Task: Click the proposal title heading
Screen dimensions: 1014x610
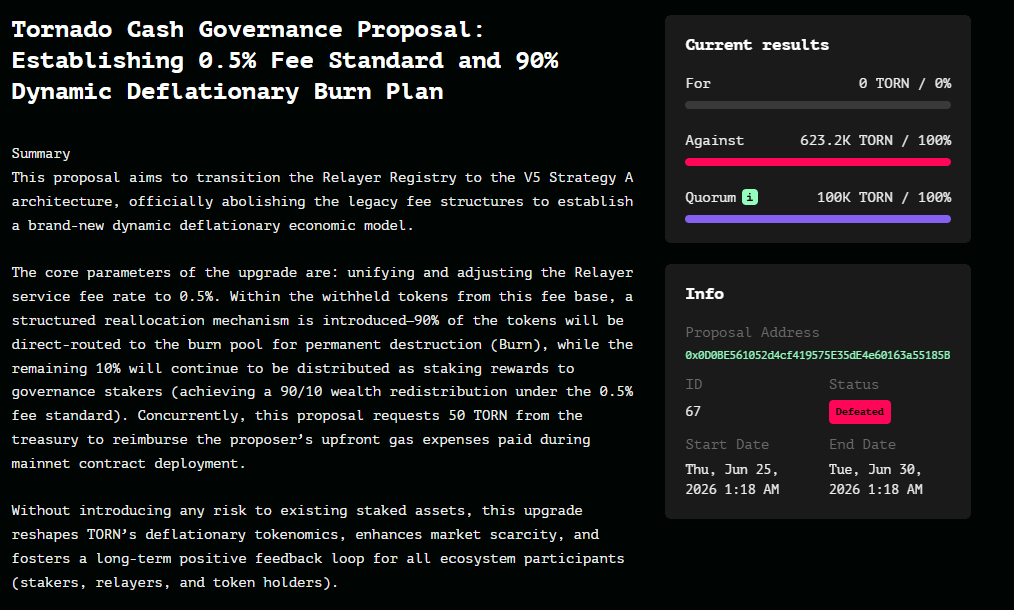Action: (285, 60)
